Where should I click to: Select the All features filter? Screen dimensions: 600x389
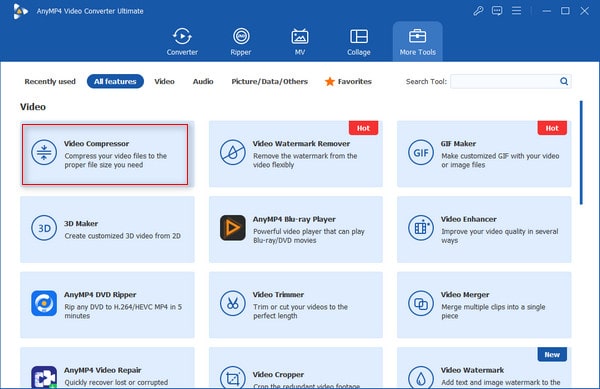115,81
